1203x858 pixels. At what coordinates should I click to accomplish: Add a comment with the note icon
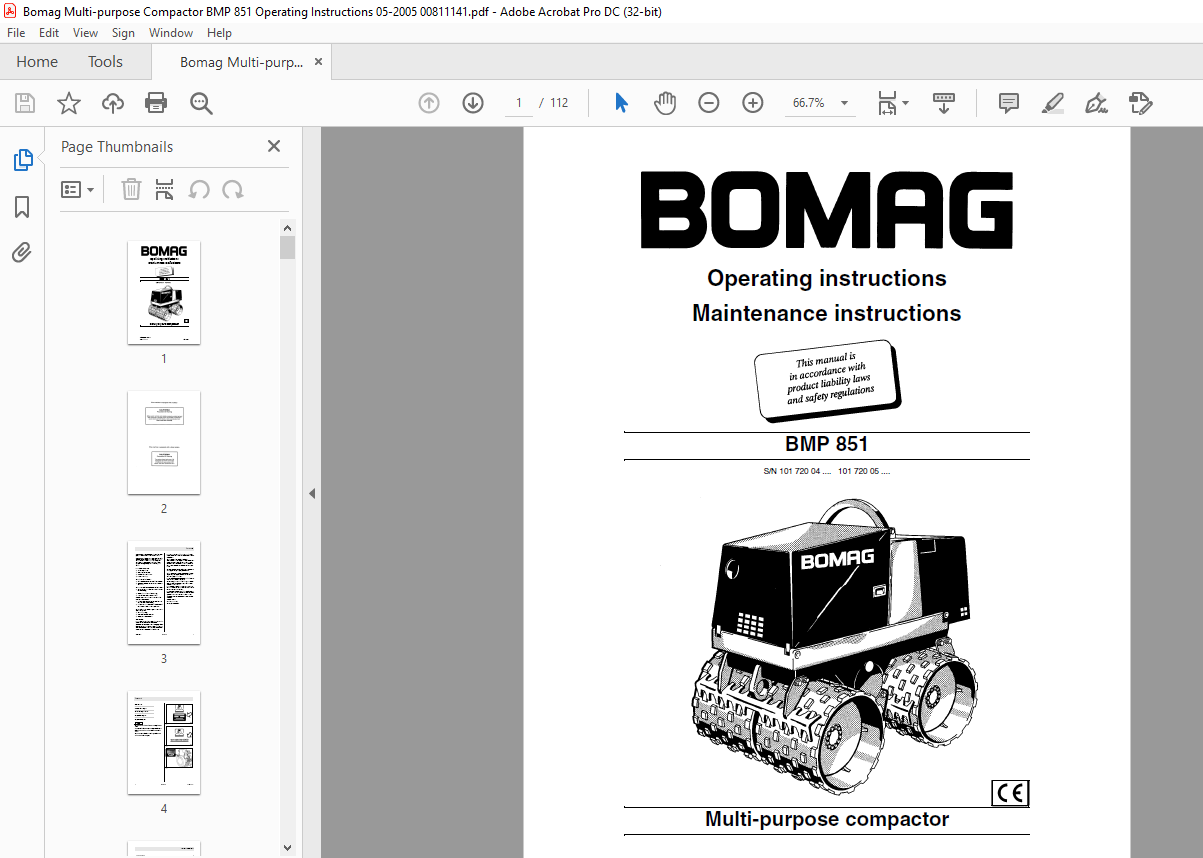pyautogui.click(x=1009, y=103)
